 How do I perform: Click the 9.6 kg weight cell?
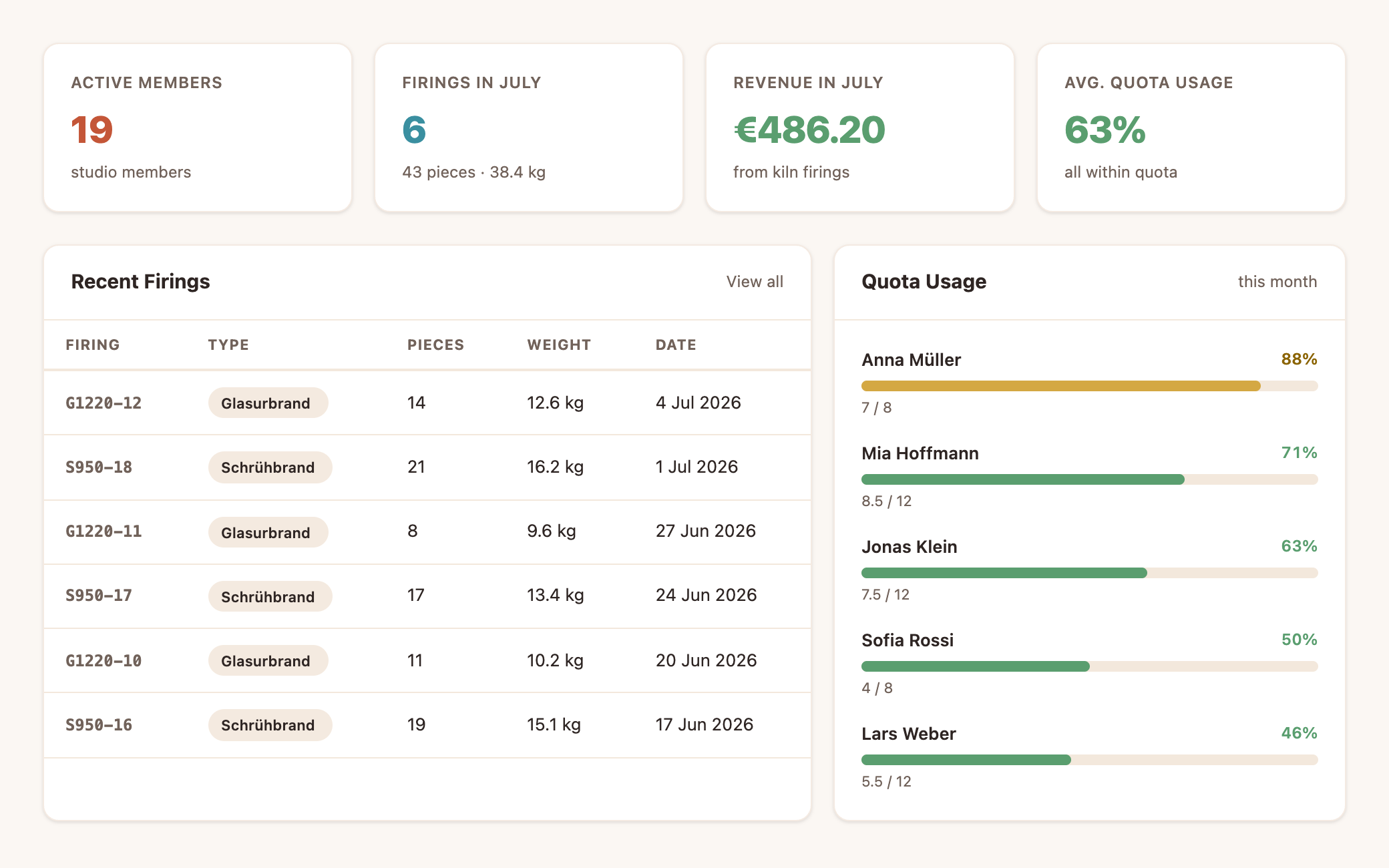point(551,531)
